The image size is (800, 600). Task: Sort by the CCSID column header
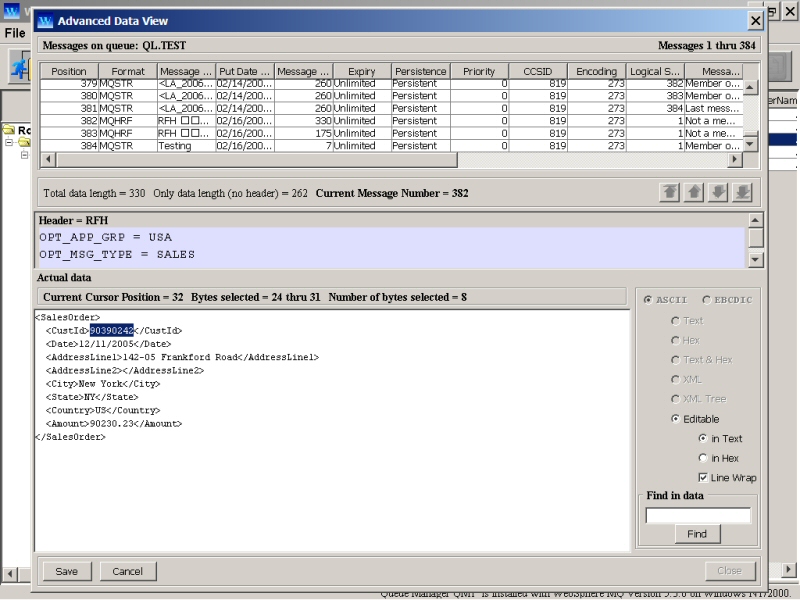[538, 71]
